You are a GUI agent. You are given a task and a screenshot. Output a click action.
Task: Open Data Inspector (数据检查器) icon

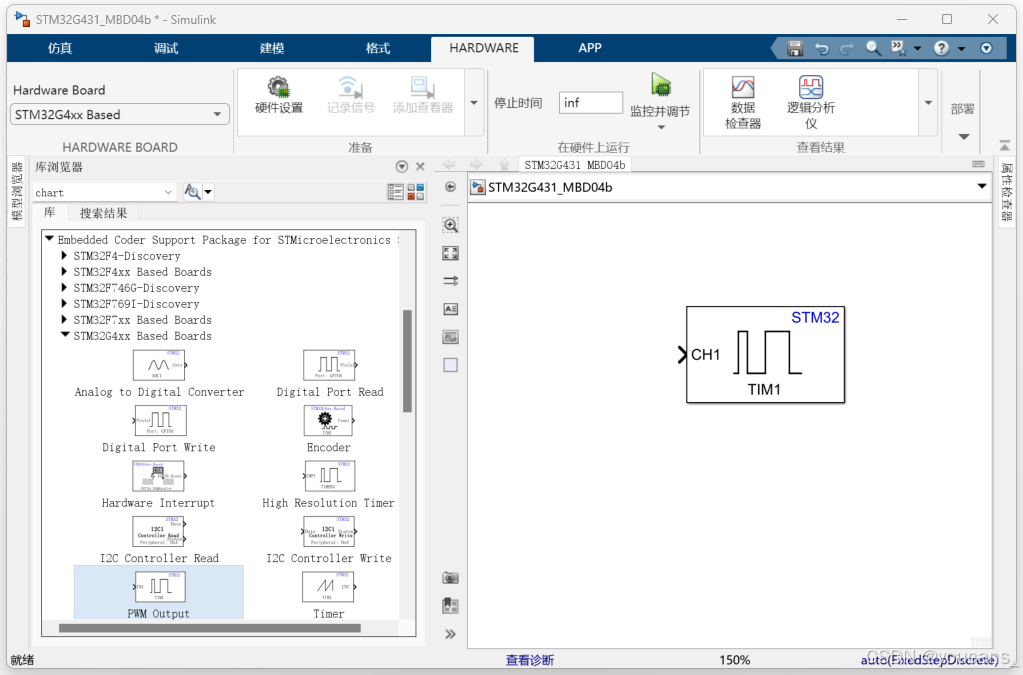click(x=743, y=87)
